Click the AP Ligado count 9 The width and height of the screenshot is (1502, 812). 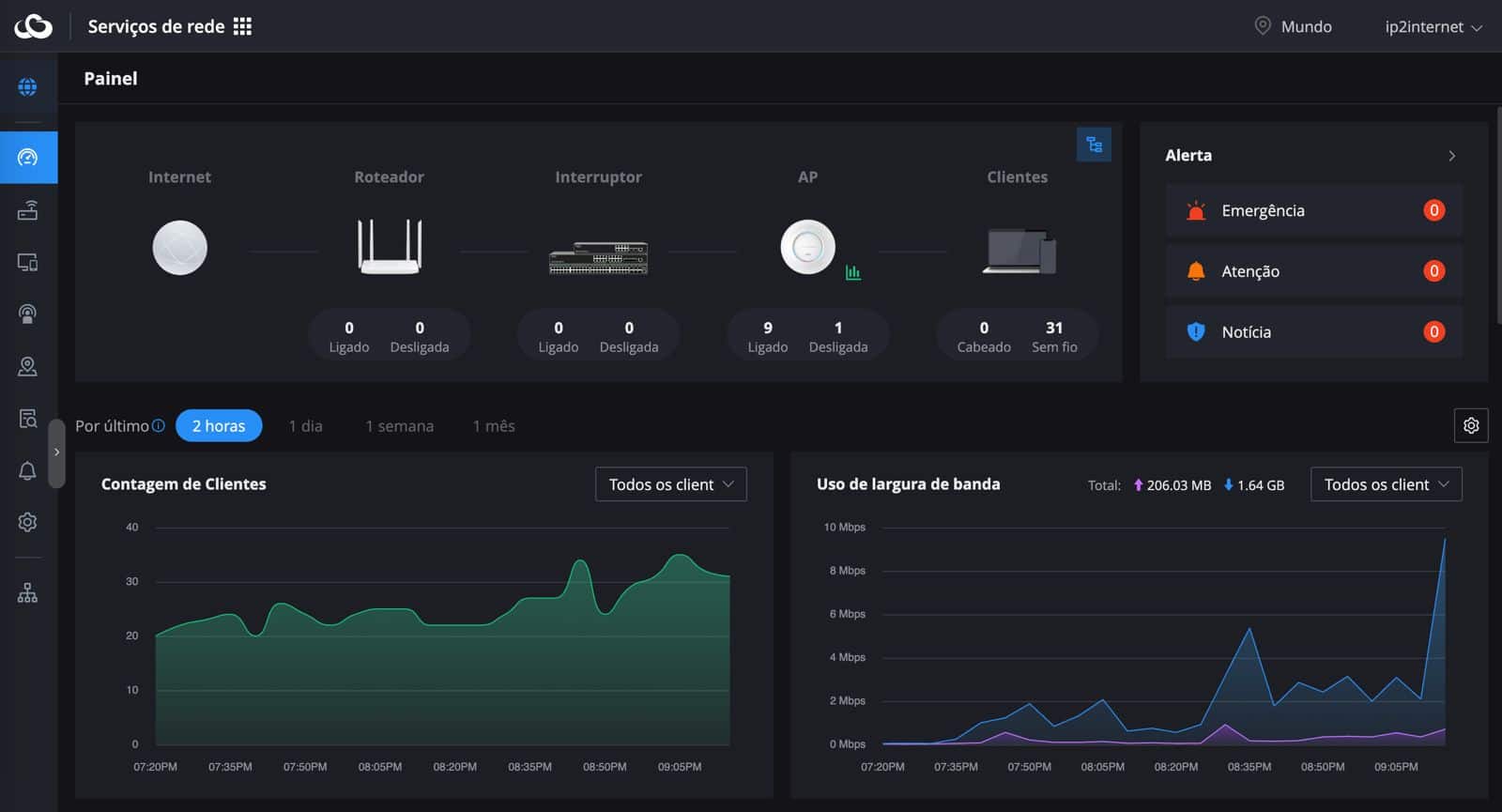tap(768, 328)
